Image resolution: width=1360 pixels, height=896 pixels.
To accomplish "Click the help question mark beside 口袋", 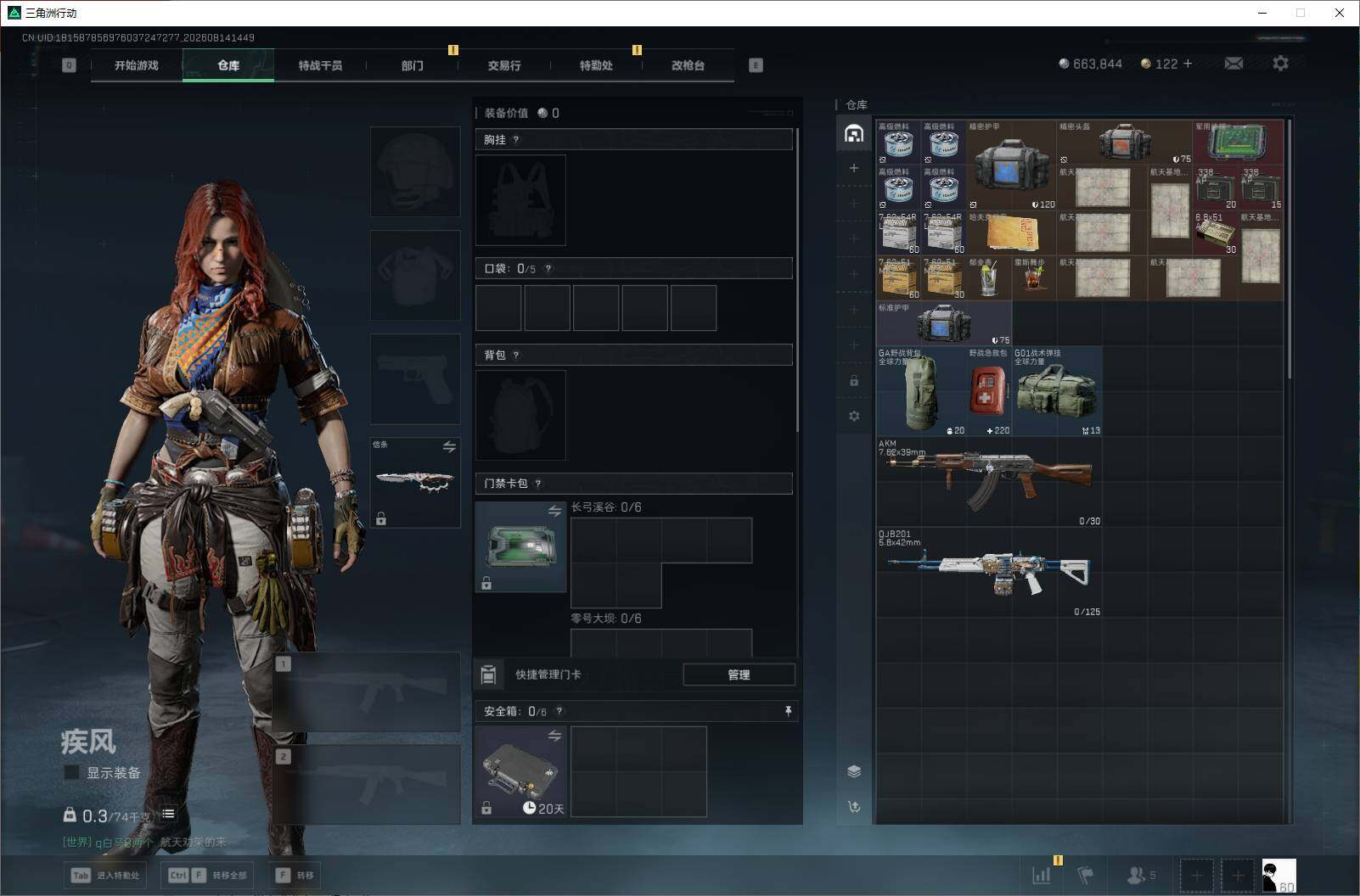I will 548,269.
